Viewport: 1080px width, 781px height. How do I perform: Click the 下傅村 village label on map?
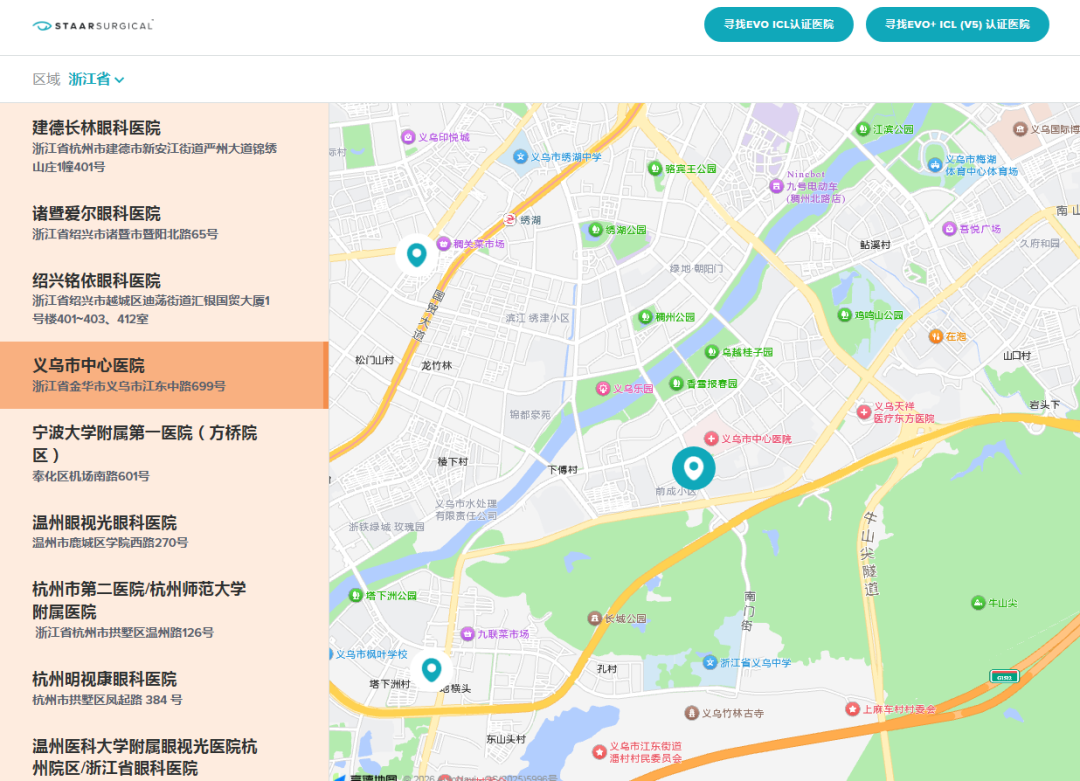click(563, 470)
